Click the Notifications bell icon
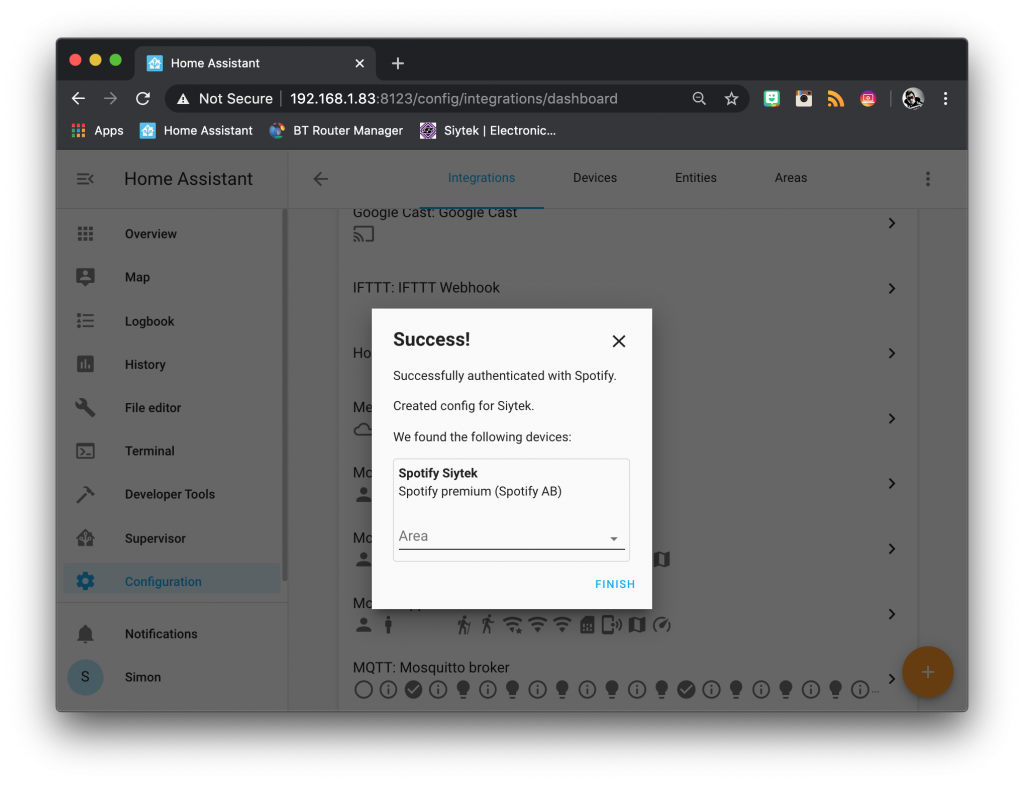The image size is (1024, 786). coord(86,633)
